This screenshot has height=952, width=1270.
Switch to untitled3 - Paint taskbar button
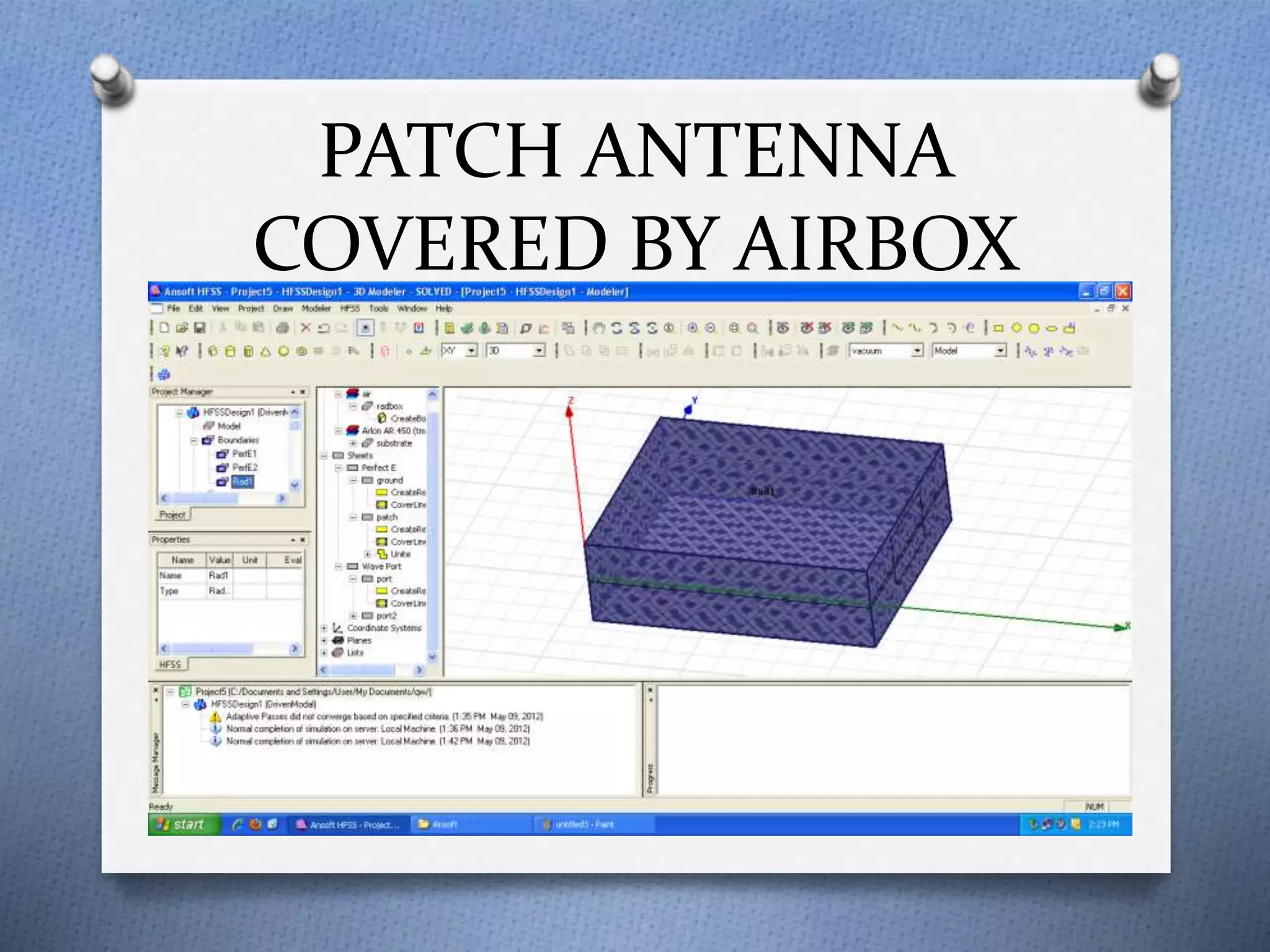tap(593, 824)
